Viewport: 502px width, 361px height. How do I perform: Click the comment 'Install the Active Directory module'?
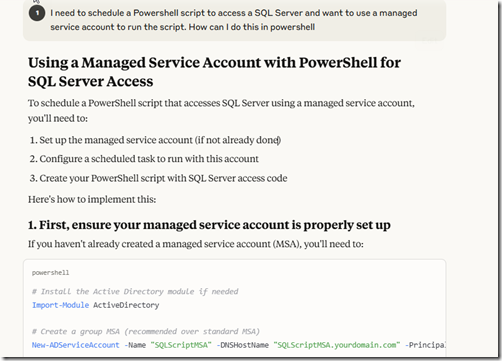[x=135, y=292]
